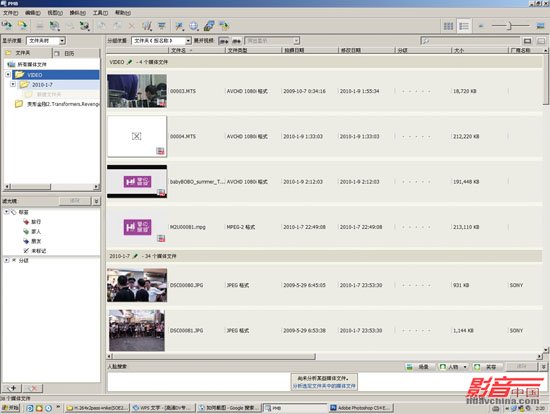This screenshot has width=550, height=414.
Task: Switch to Adobe Photoshop CS4 taskbar button
Action: [361, 408]
